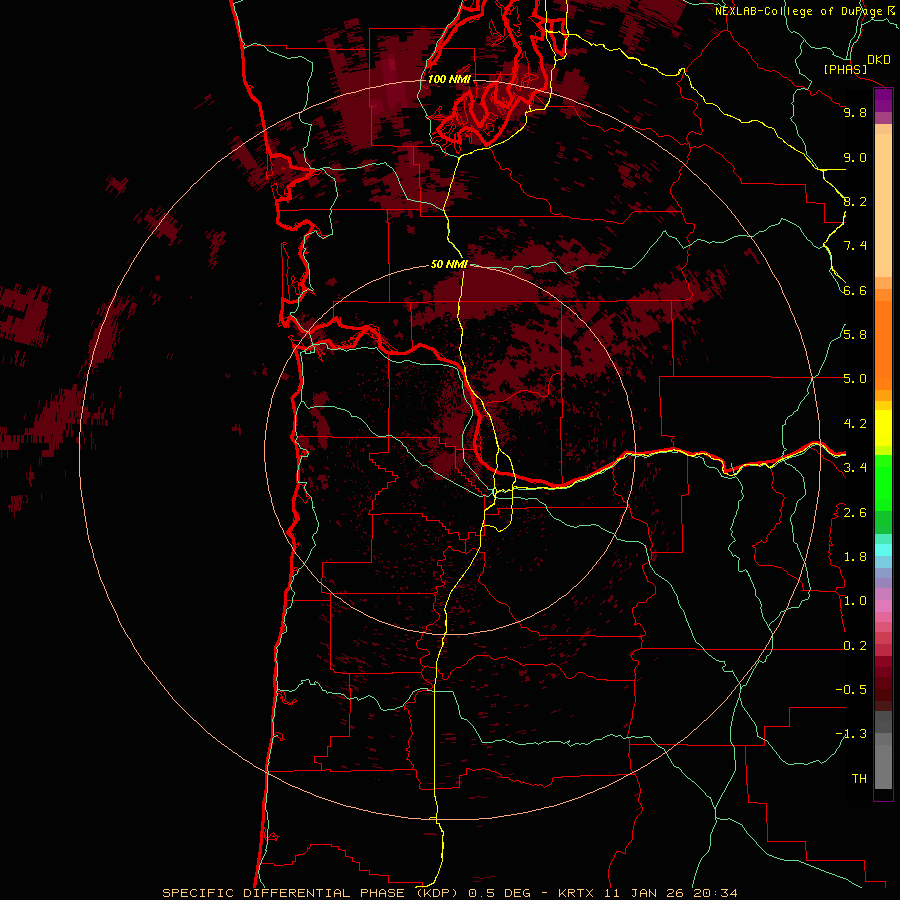Viewport: 900px width, 900px height.
Task: Click the 4.2 value on the color scale
Action: point(855,424)
